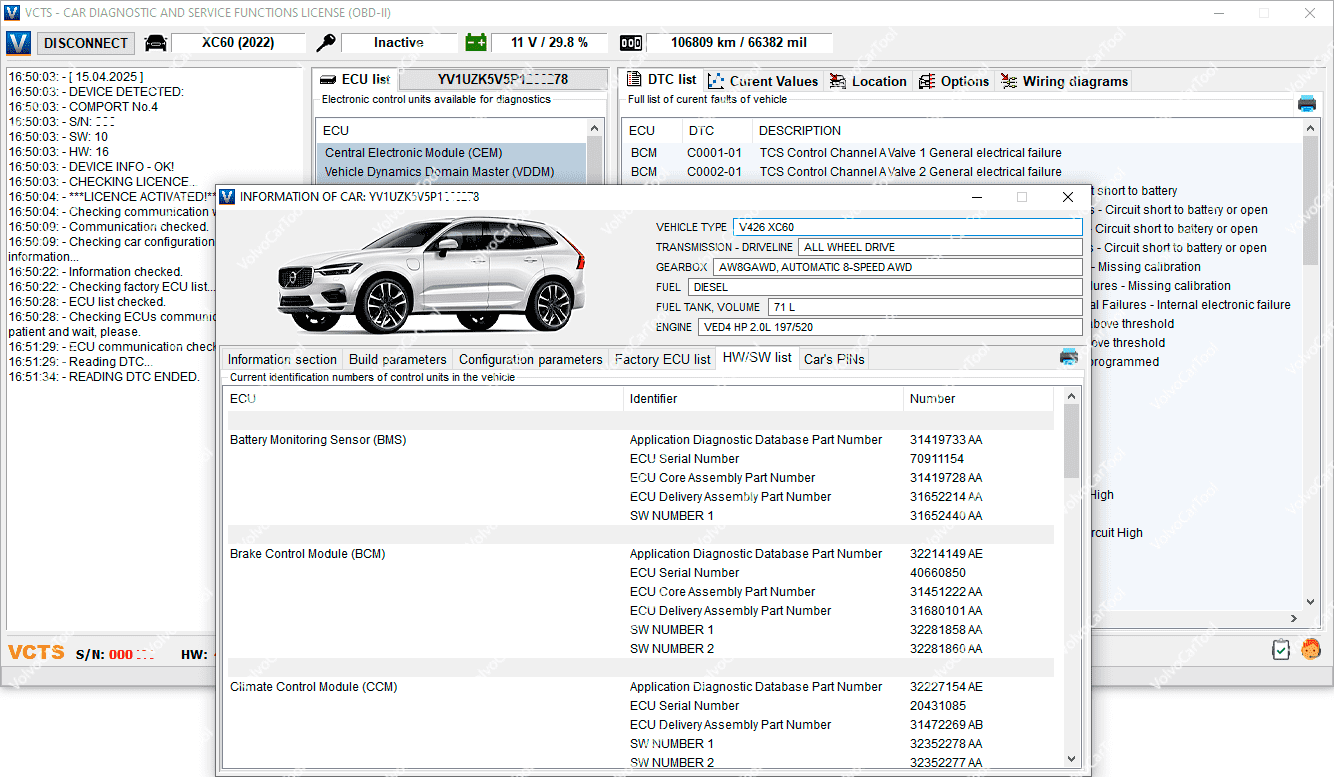Screen dimensions: 1334x777
Task: Click the car model icon
Action: (x=156, y=43)
